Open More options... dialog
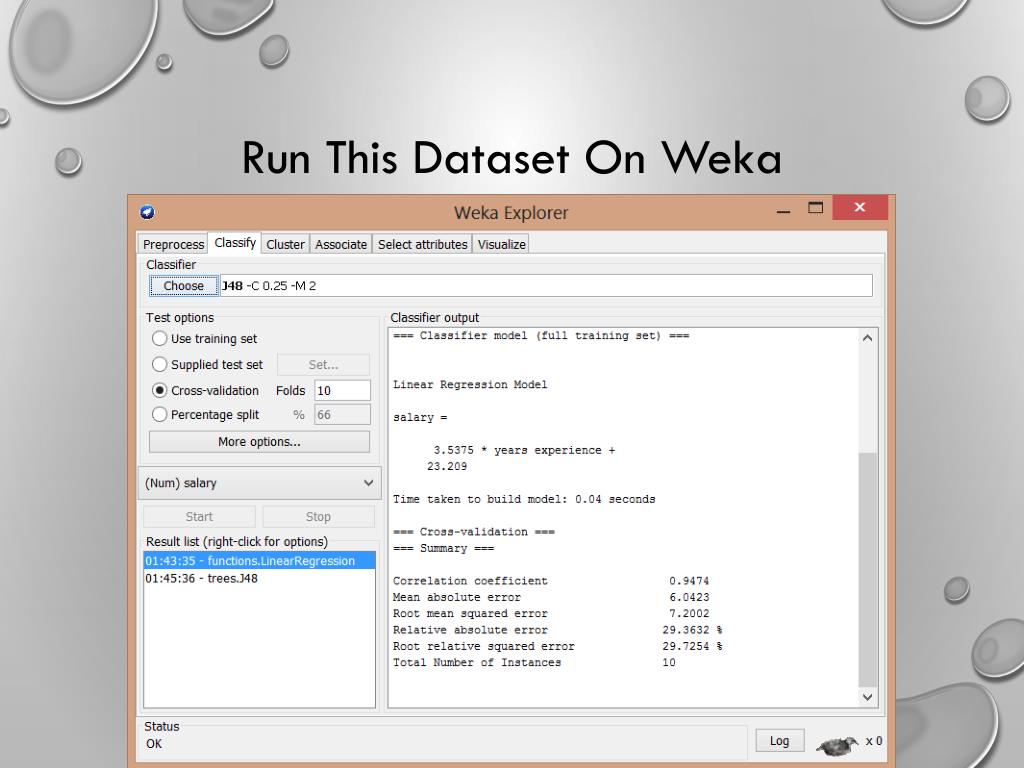The image size is (1024, 768). click(x=259, y=441)
